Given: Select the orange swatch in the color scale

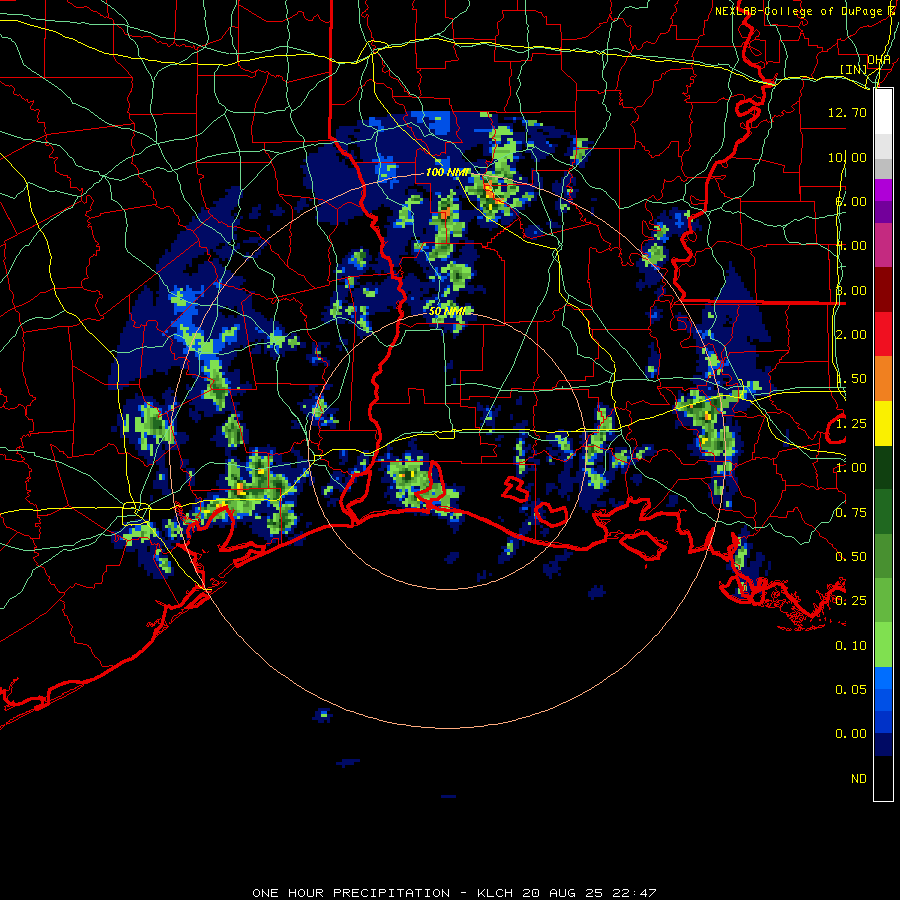Looking at the screenshot, I should (x=883, y=379).
